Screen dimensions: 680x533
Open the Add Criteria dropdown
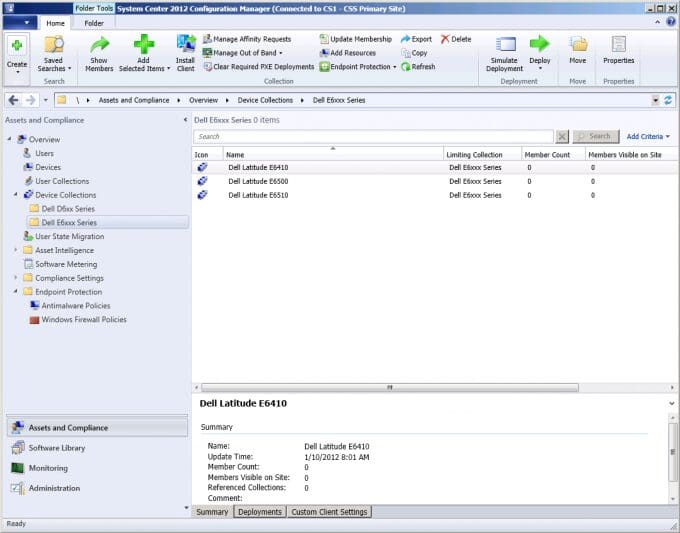648,136
